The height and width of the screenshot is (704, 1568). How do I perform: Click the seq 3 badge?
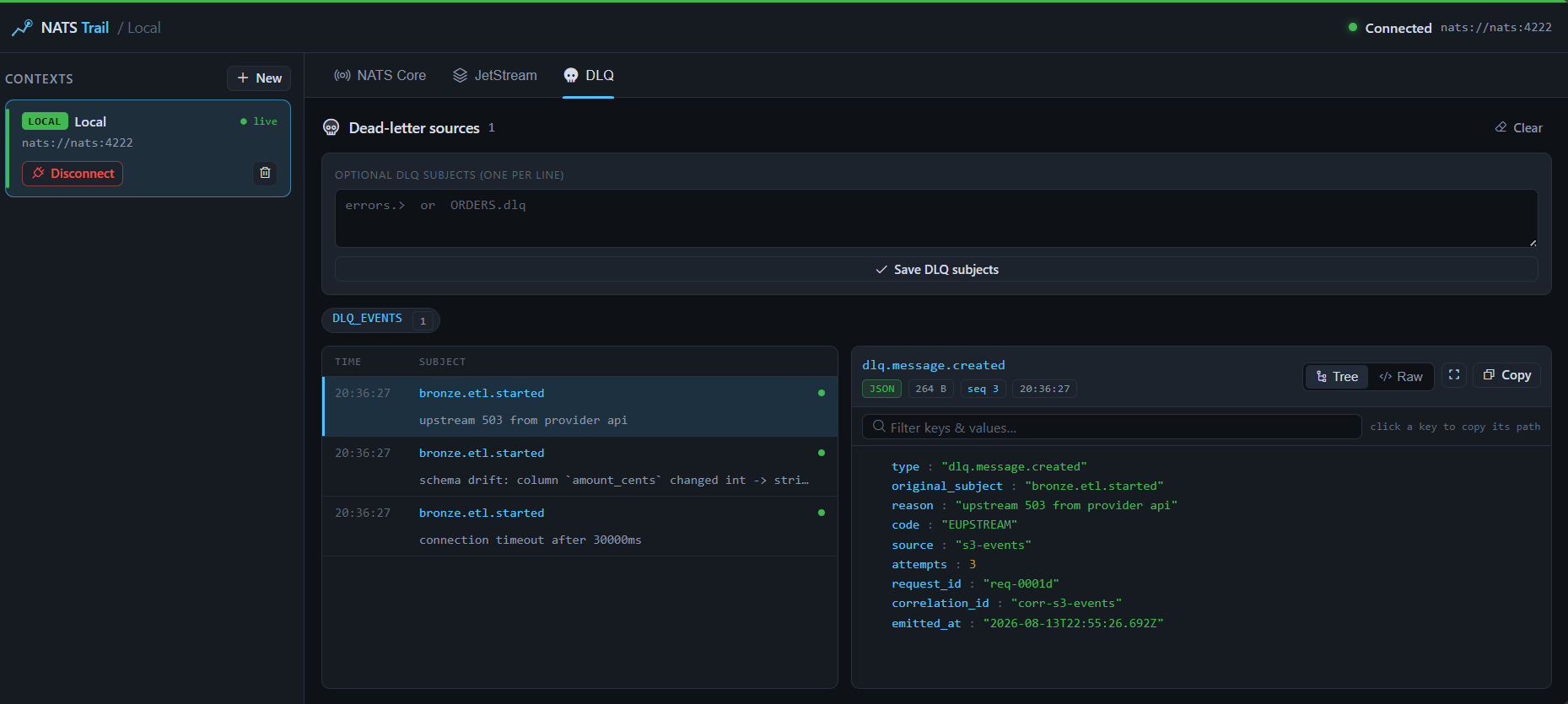coord(983,389)
